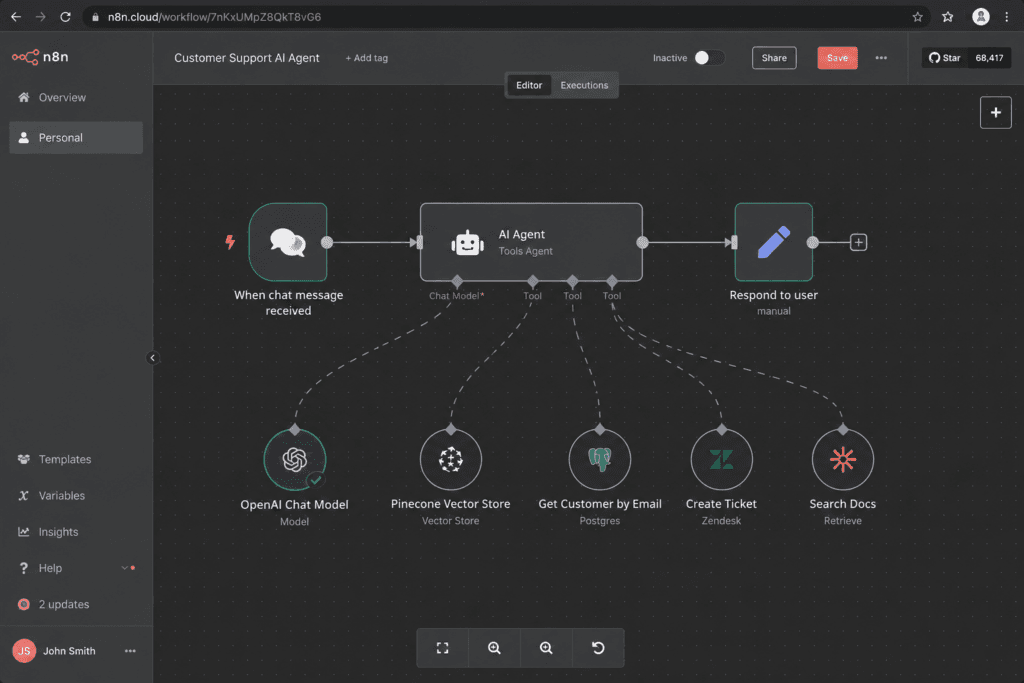Select the Respond to user node
The image size is (1024, 683).
click(x=773, y=242)
